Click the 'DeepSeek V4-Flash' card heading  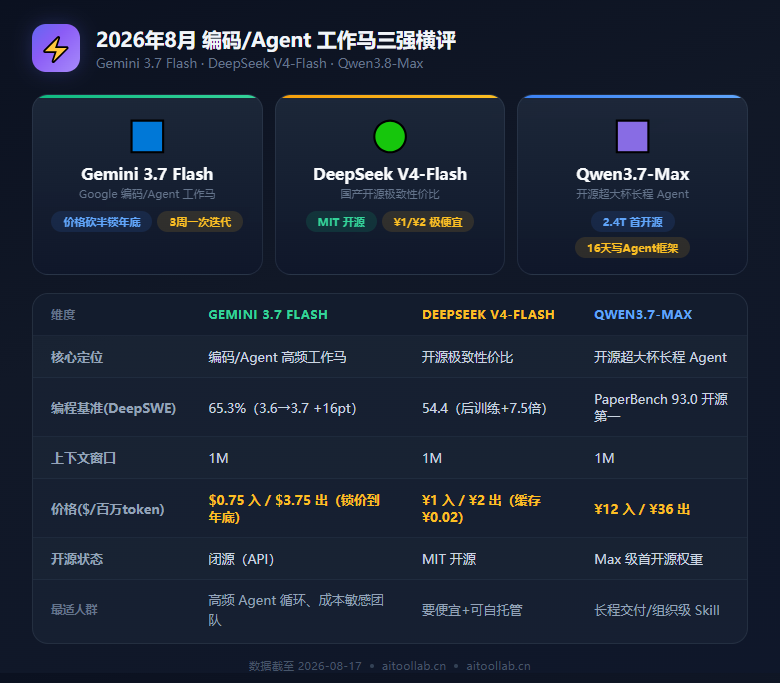[x=390, y=174]
